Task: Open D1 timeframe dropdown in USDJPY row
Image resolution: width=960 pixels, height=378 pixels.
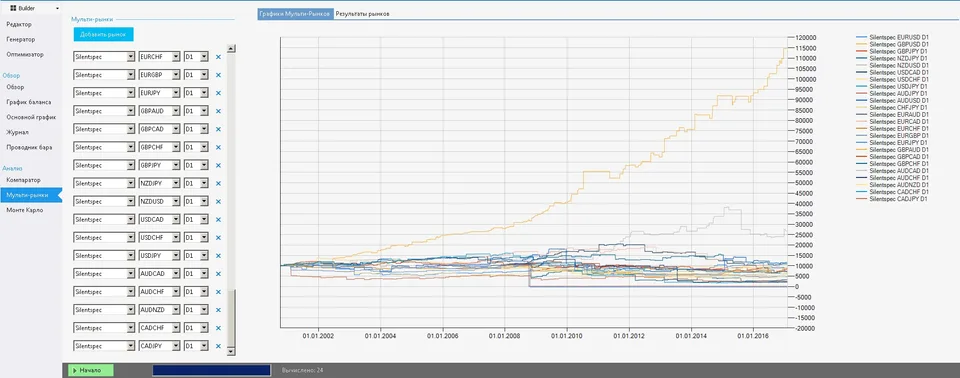Action: point(204,255)
